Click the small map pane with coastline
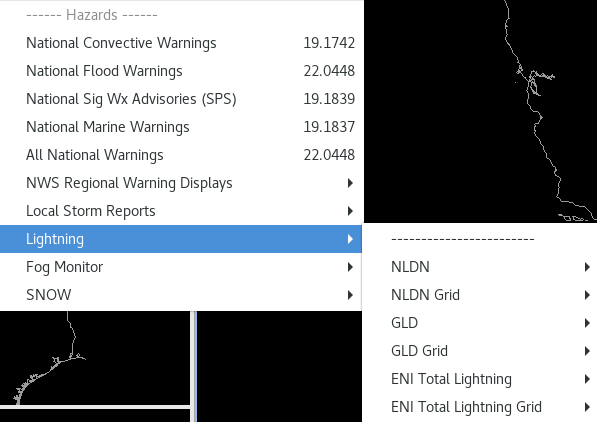 pyautogui.click(x=95, y=358)
